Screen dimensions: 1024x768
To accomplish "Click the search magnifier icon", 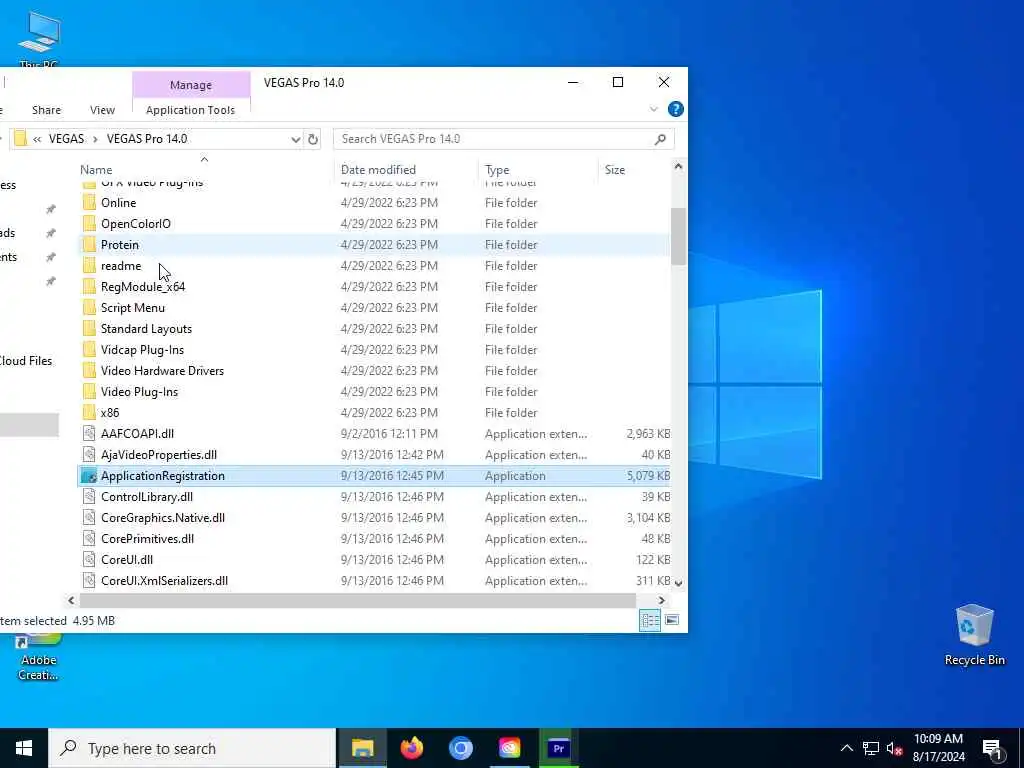I will [660, 139].
